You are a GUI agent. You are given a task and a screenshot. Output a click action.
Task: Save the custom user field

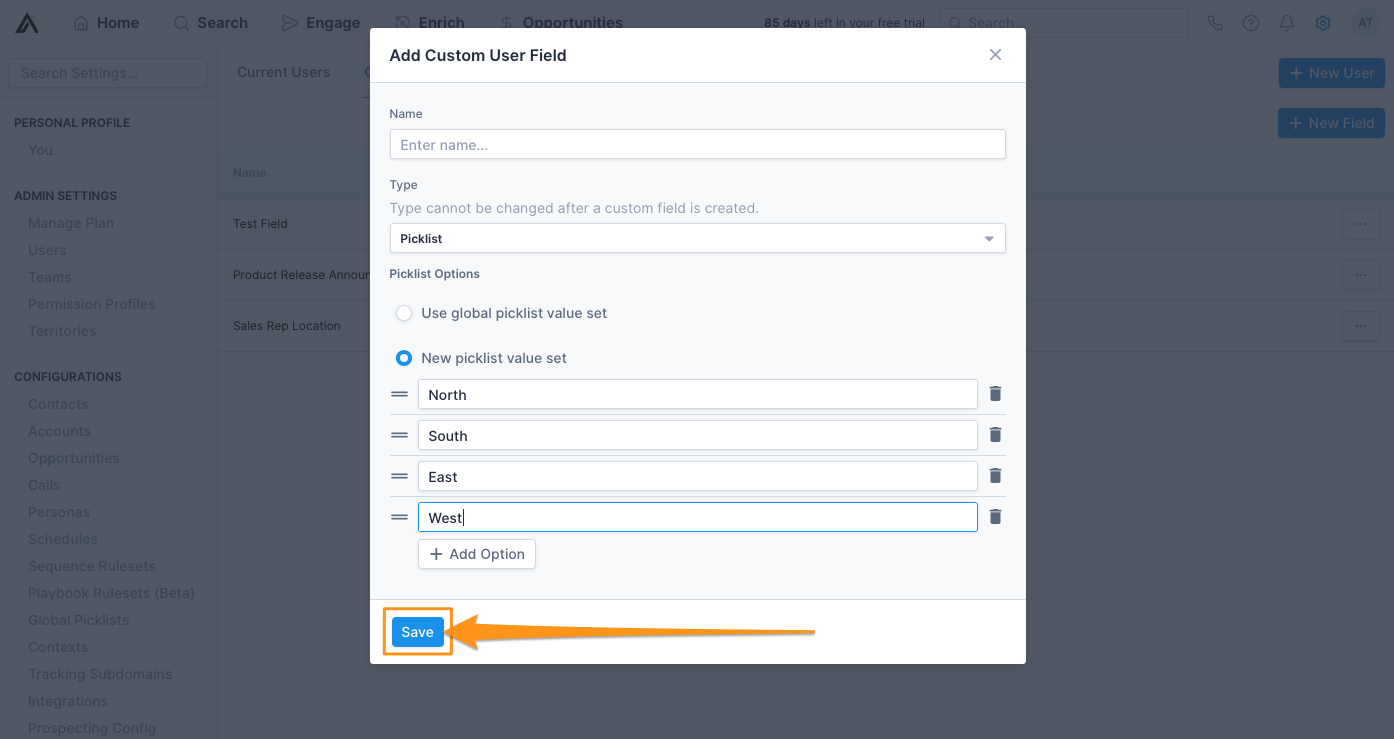(417, 632)
